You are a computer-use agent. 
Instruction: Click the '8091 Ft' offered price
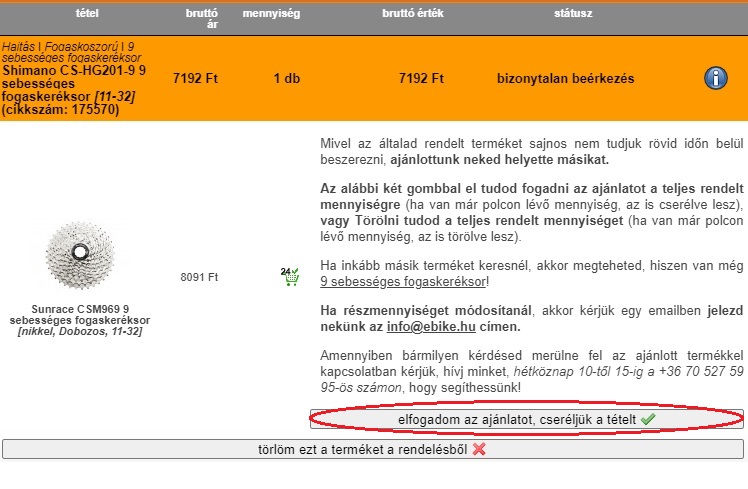coord(199,277)
